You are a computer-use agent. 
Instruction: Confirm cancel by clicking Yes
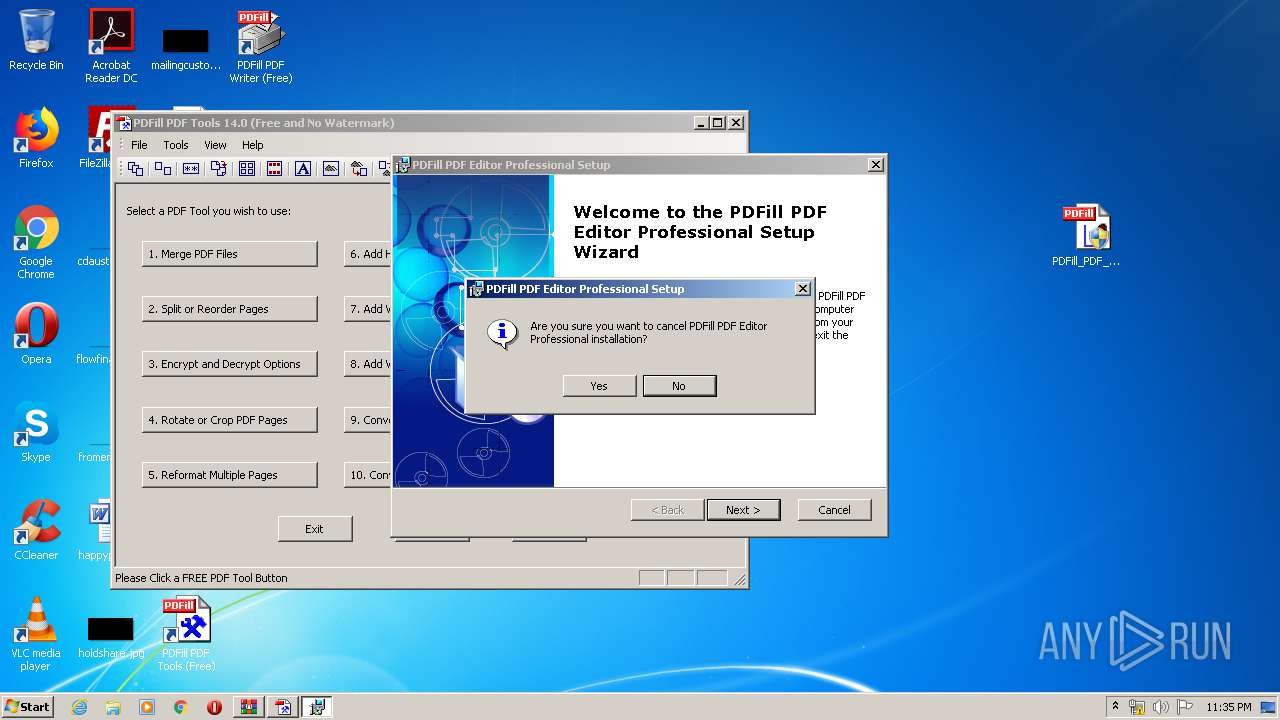[599, 386]
